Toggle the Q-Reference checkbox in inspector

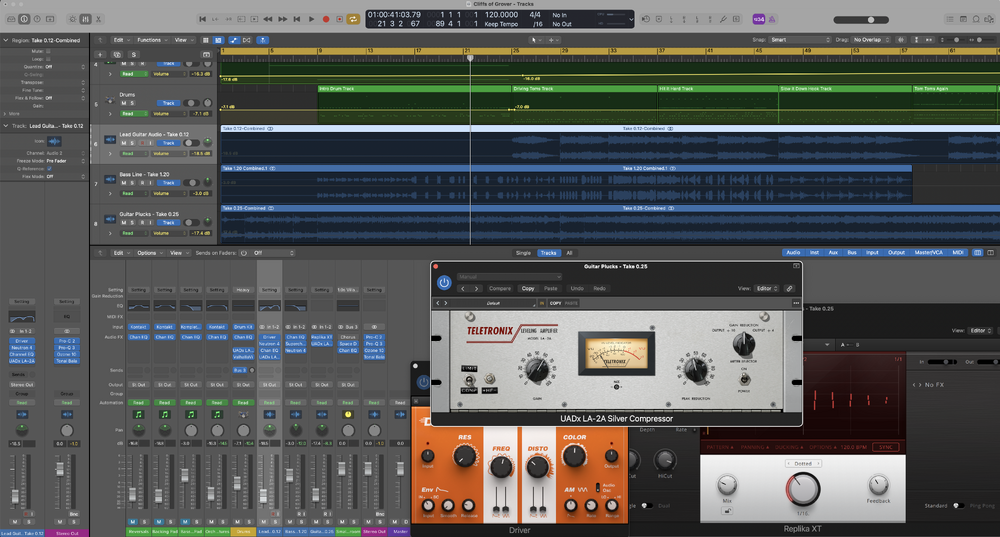pyautogui.click(x=49, y=169)
